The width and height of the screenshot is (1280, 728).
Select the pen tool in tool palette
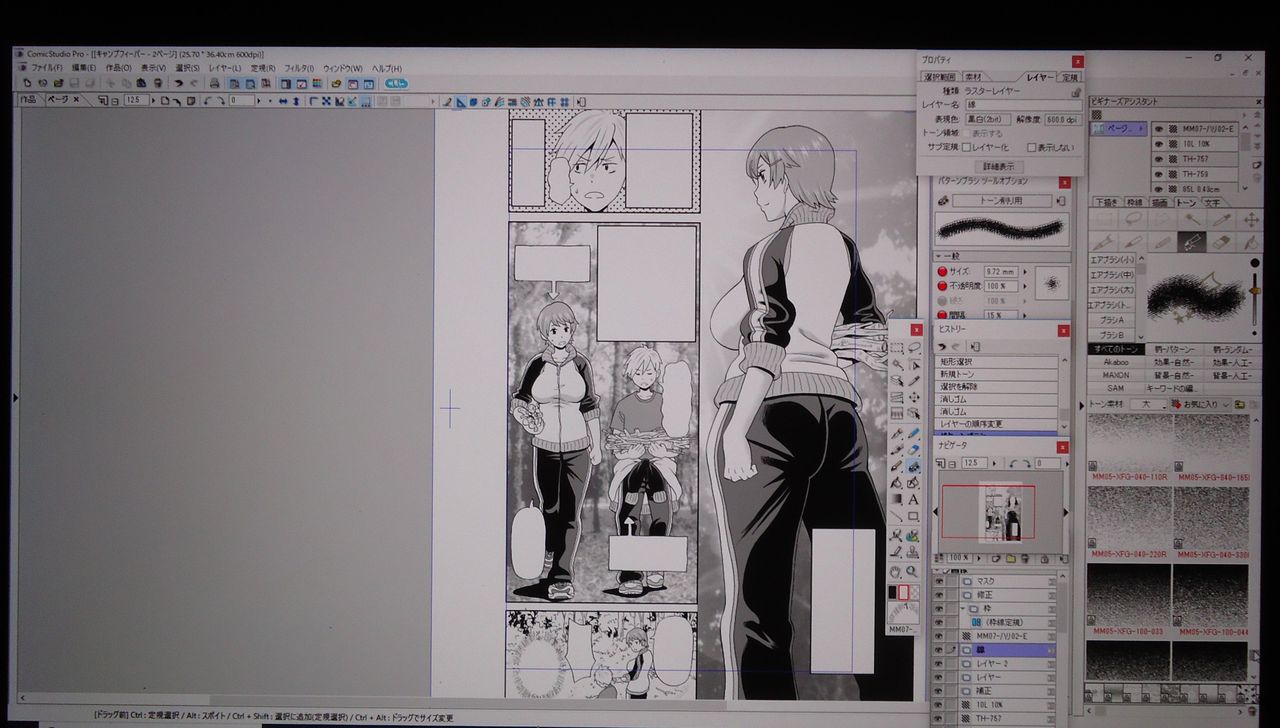tap(897, 433)
